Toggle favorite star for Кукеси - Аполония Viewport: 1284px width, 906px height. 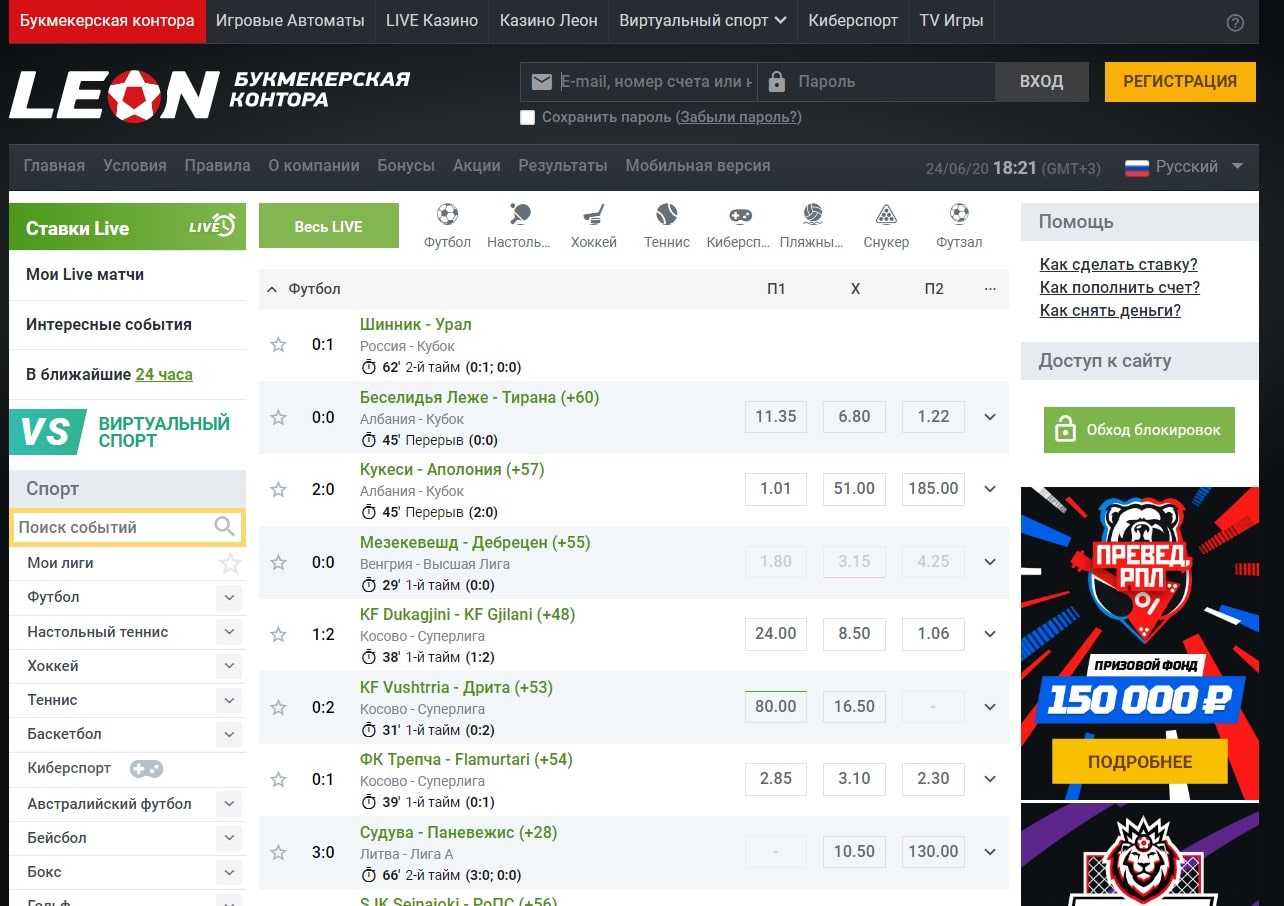point(279,490)
